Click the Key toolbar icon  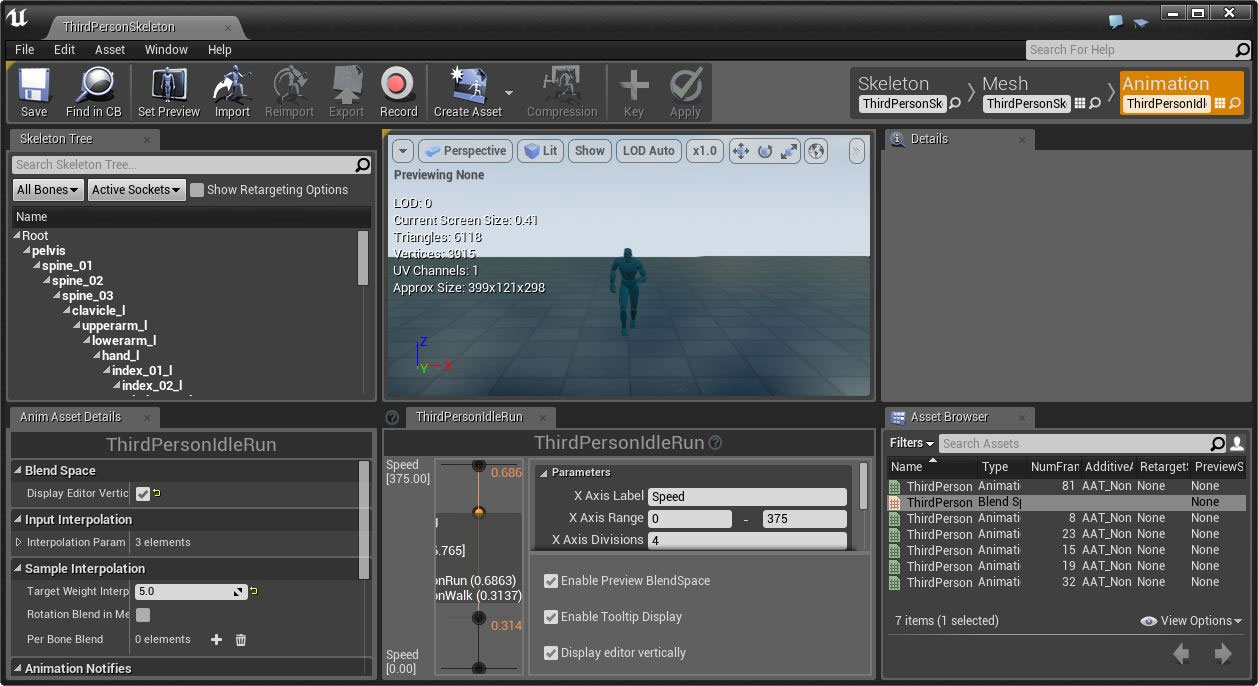[x=634, y=92]
